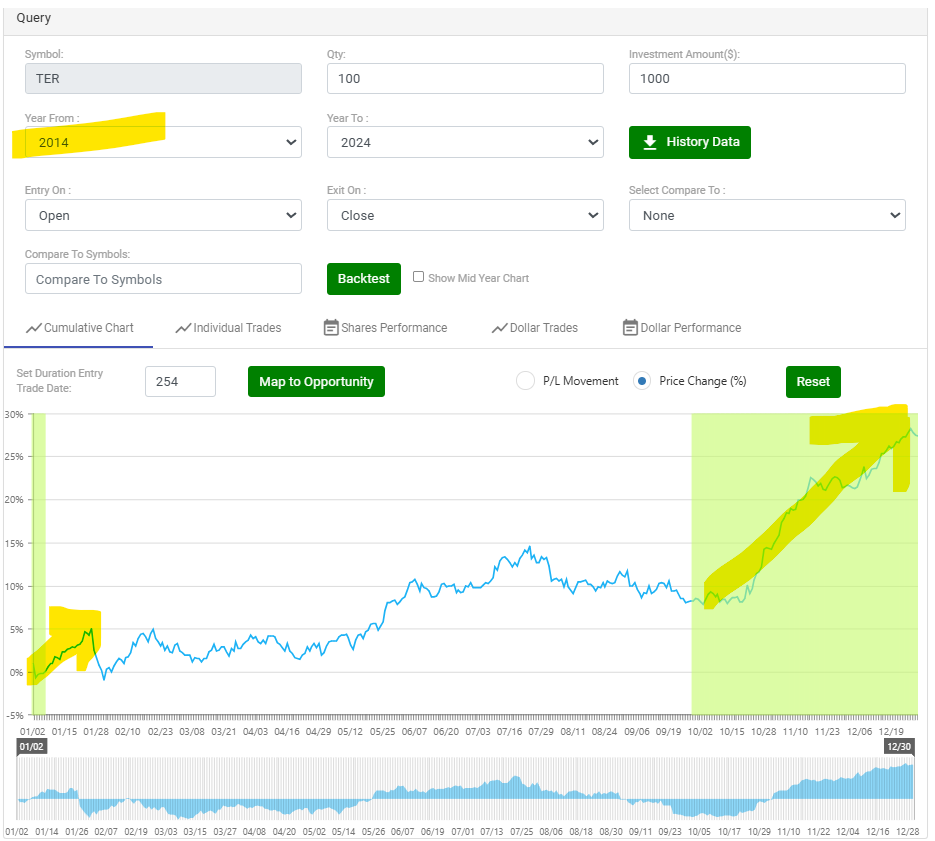Click the Query panel heading
The image size is (935, 841).
pos(33,18)
